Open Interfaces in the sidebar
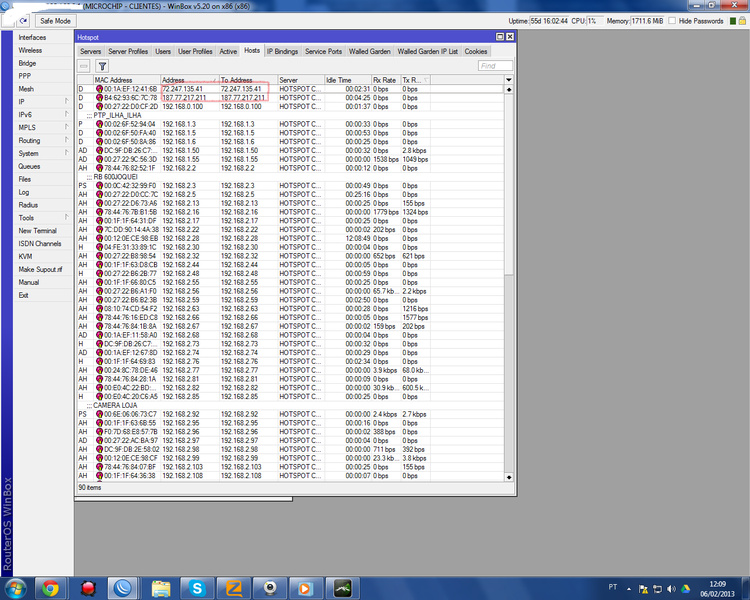The image size is (750, 600). (x=33, y=37)
